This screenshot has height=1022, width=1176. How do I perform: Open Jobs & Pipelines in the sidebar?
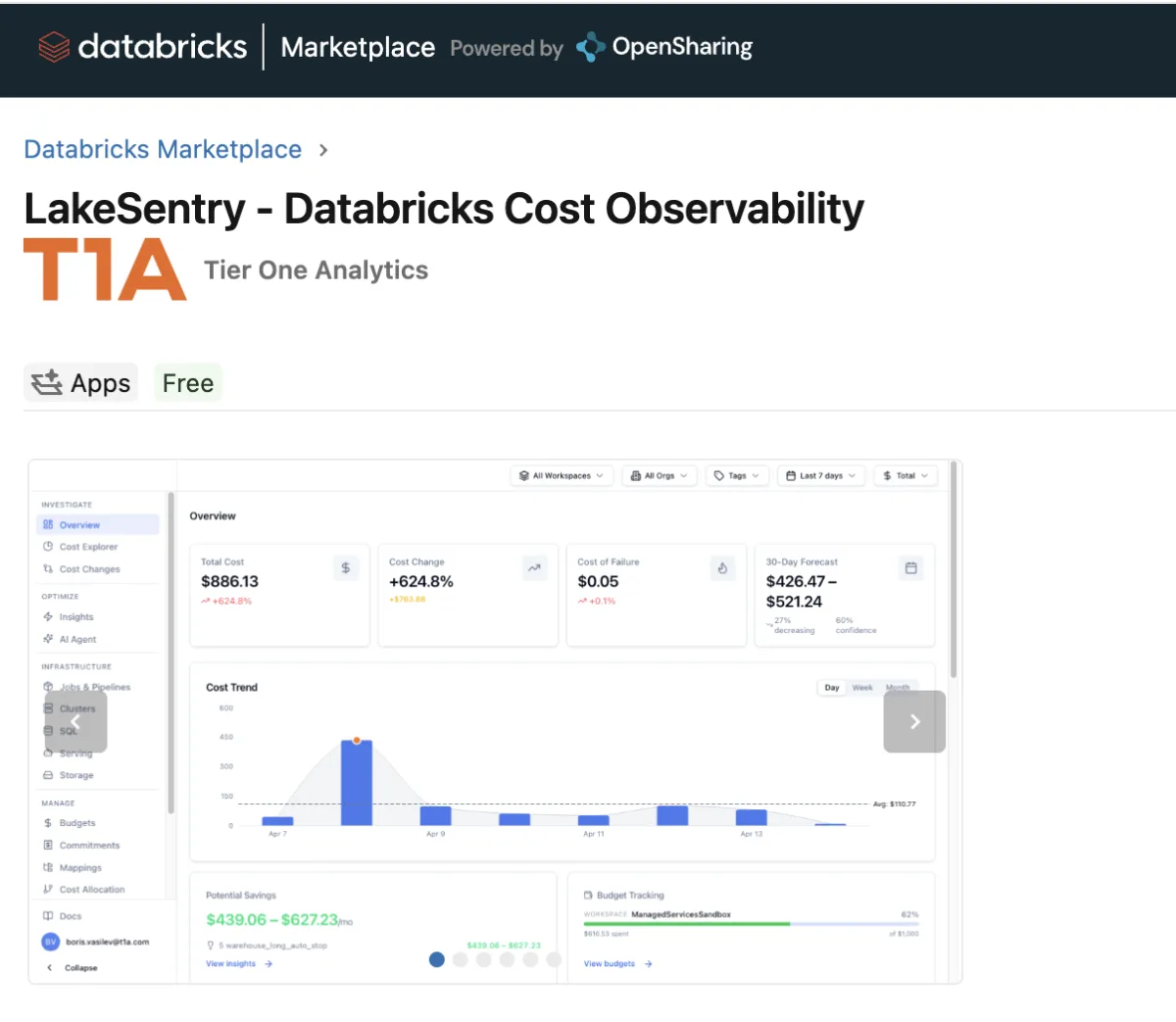pos(95,687)
